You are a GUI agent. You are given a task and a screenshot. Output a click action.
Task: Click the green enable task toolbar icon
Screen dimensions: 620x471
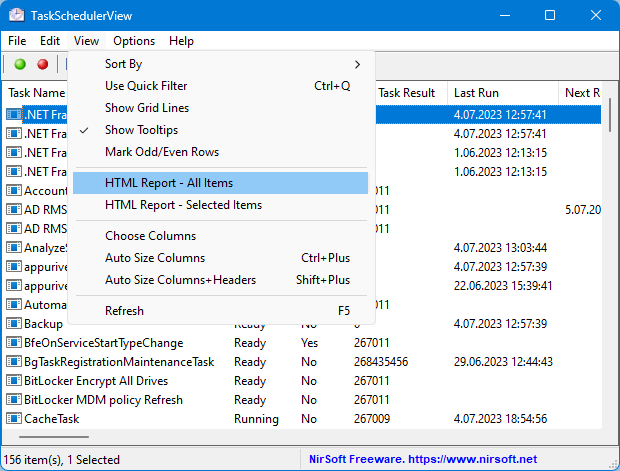click(x=20, y=64)
